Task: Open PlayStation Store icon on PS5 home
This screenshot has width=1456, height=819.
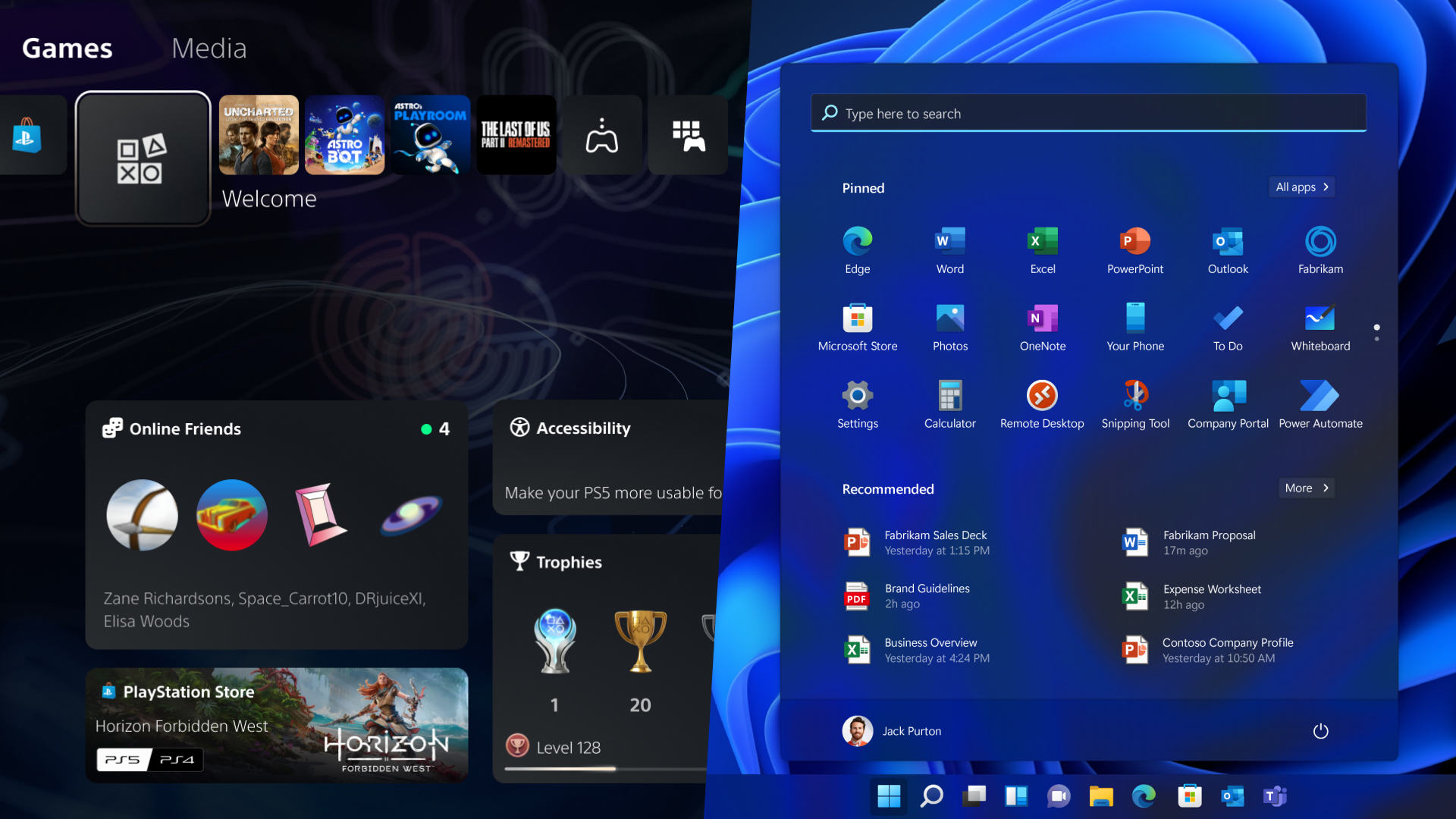Action: point(27,135)
